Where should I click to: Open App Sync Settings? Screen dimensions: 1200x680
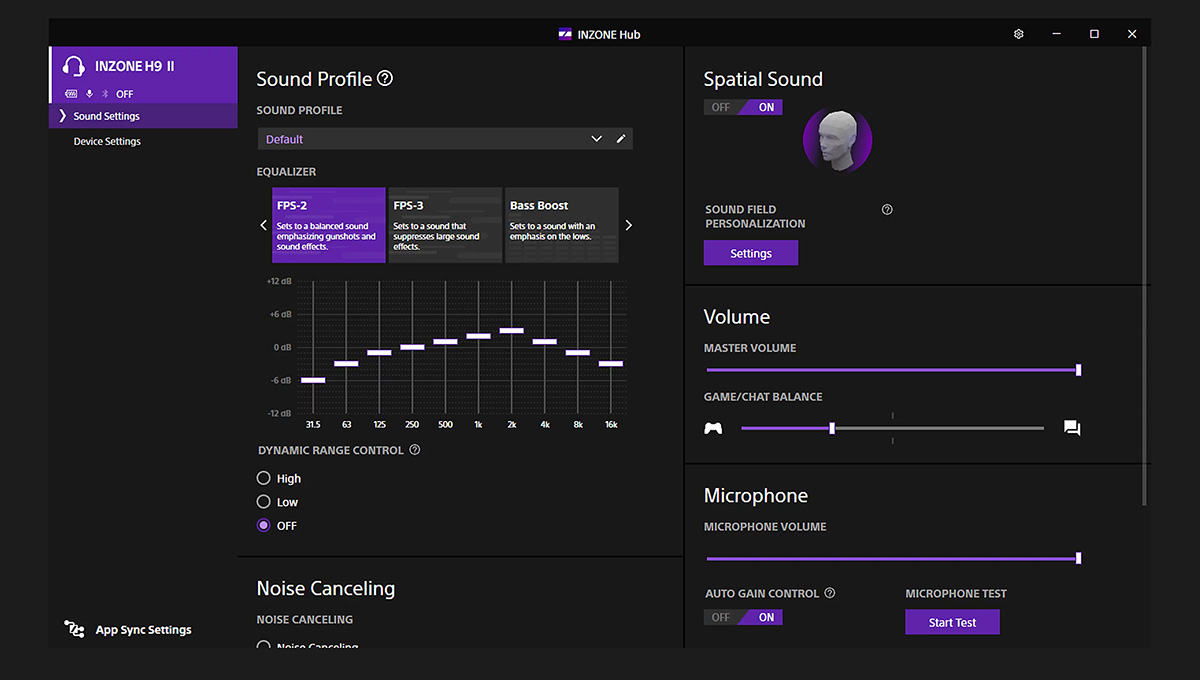[143, 630]
